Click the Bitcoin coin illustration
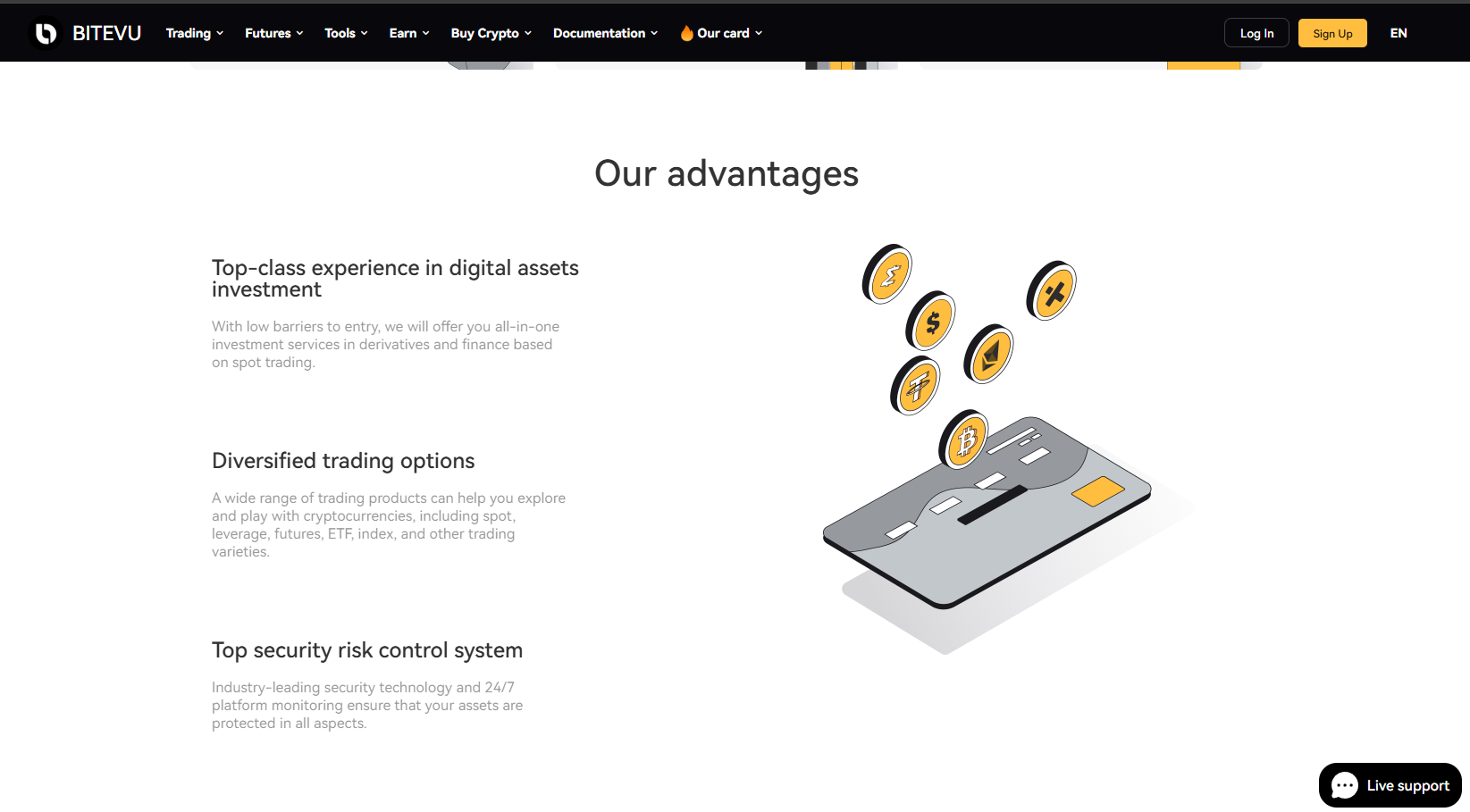Image resolution: width=1470 pixels, height=812 pixels. click(964, 440)
